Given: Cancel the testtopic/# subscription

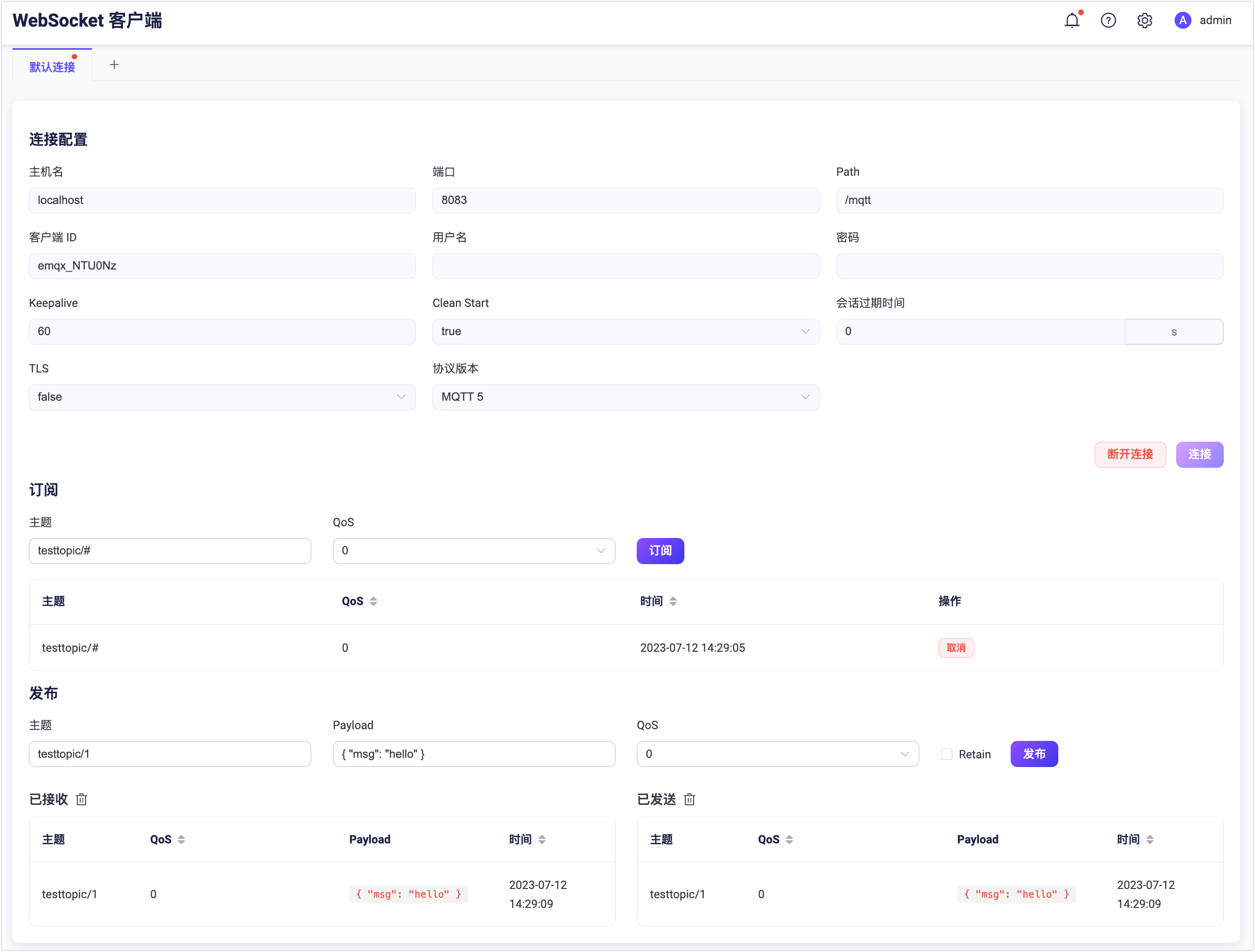Looking at the screenshot, I should [x=956, y=647].
